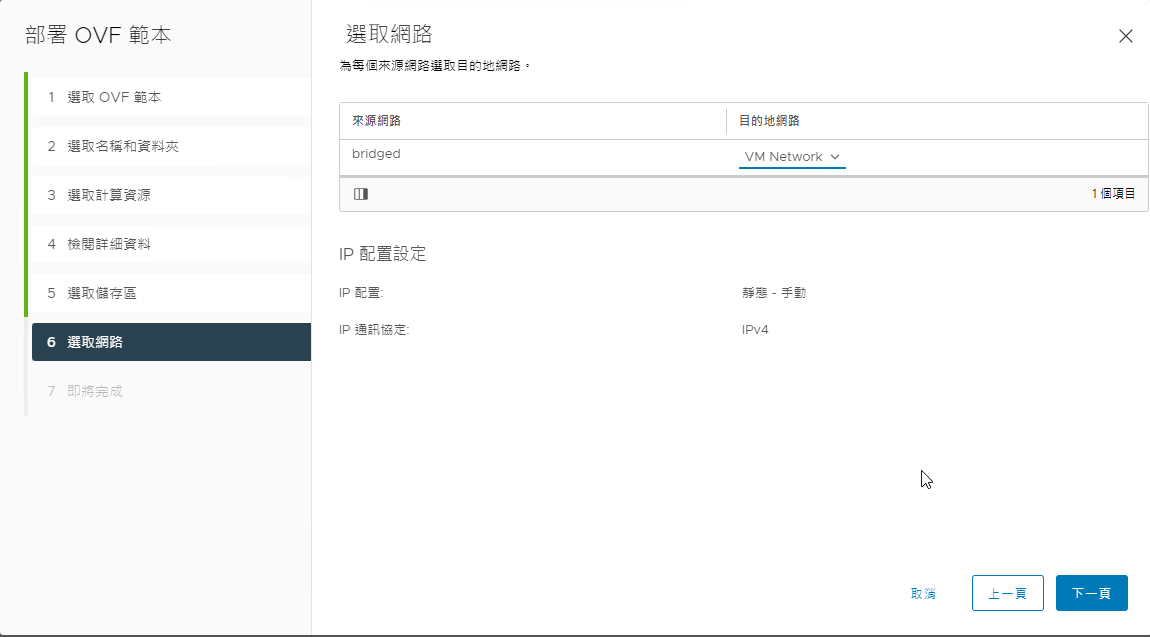
Task: Click the IP 配置 label
Action: 361,293
